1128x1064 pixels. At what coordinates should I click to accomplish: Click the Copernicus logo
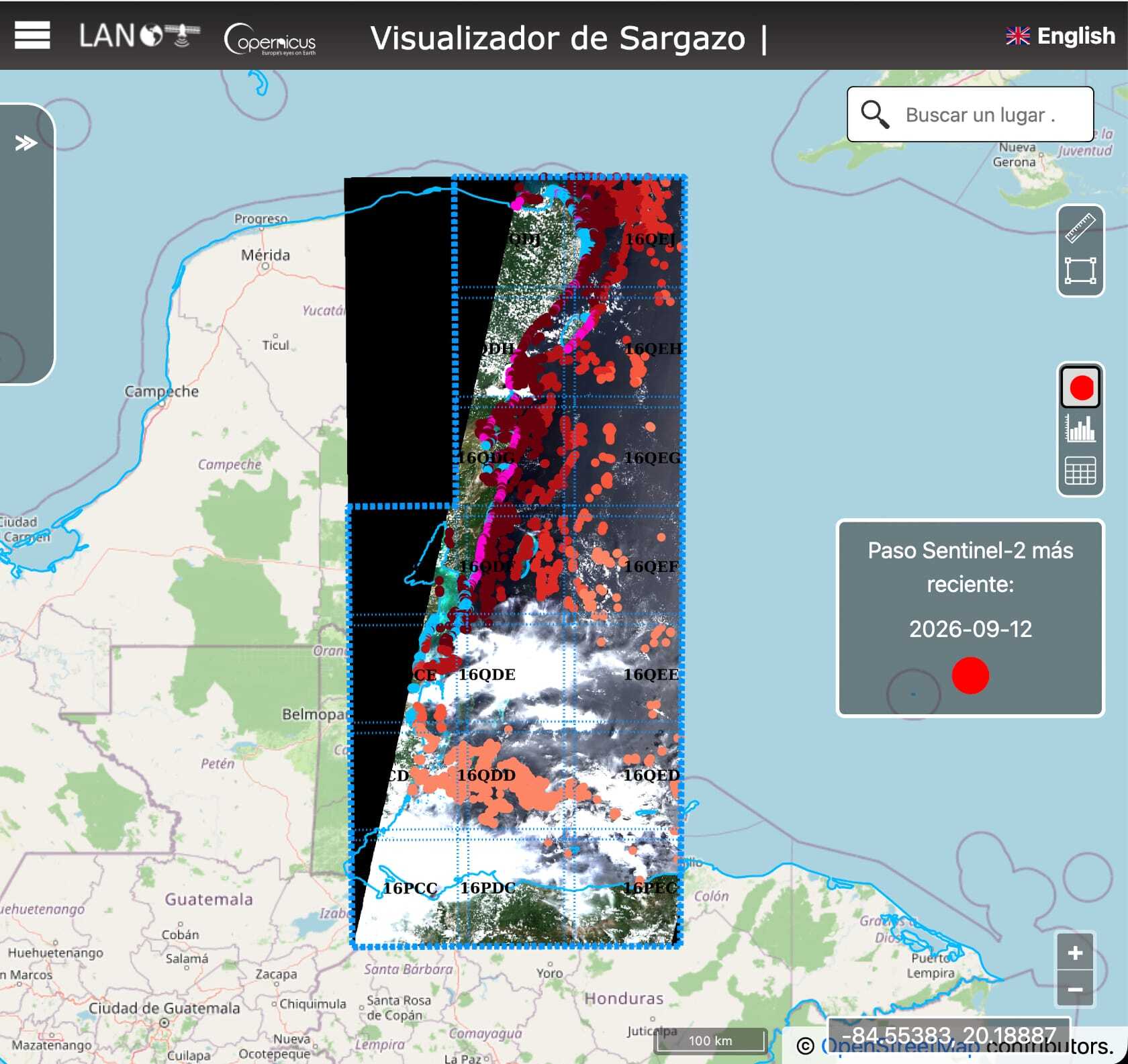[270, 39]
